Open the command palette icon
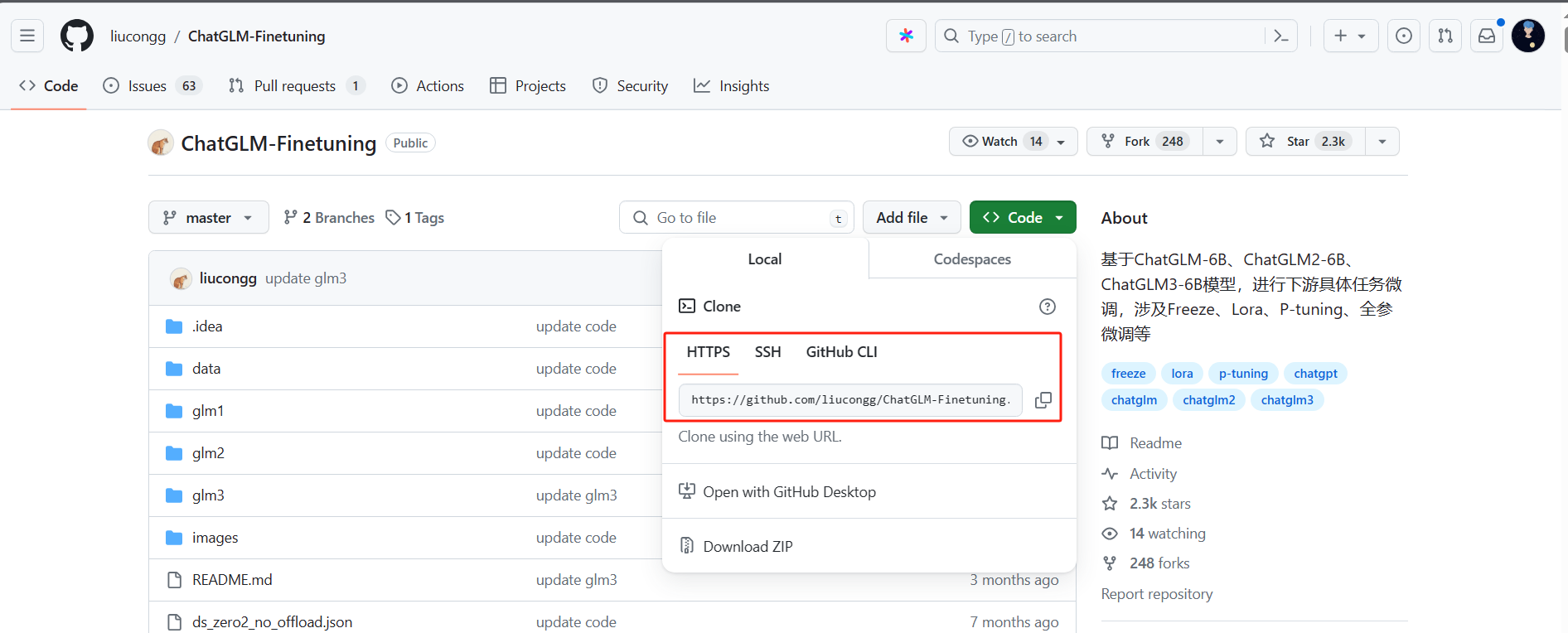This screenshot has width=1568, height=633. point(1281,36)
